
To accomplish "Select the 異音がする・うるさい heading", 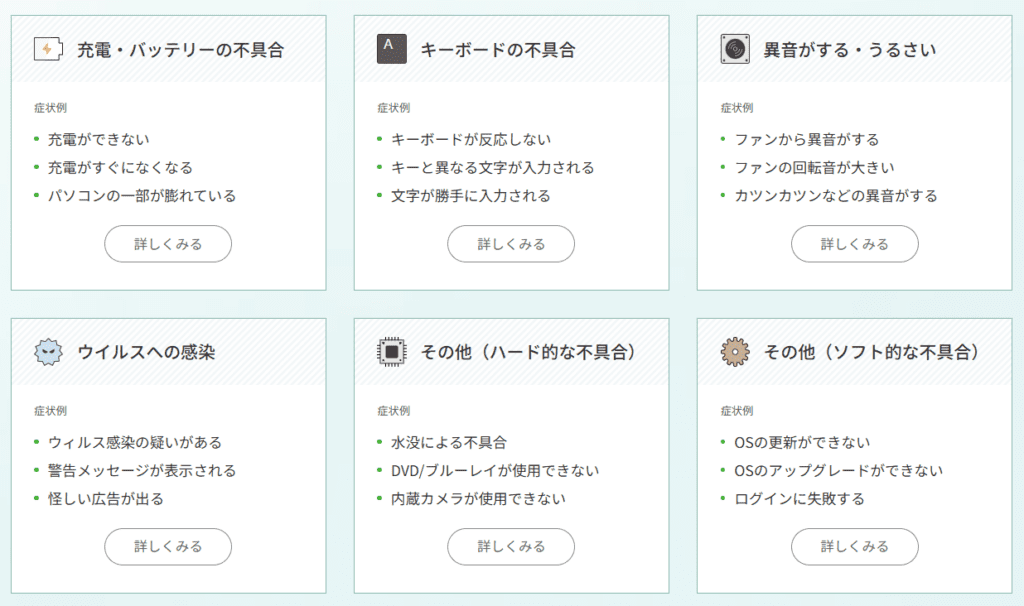I will tap(850, 50).
